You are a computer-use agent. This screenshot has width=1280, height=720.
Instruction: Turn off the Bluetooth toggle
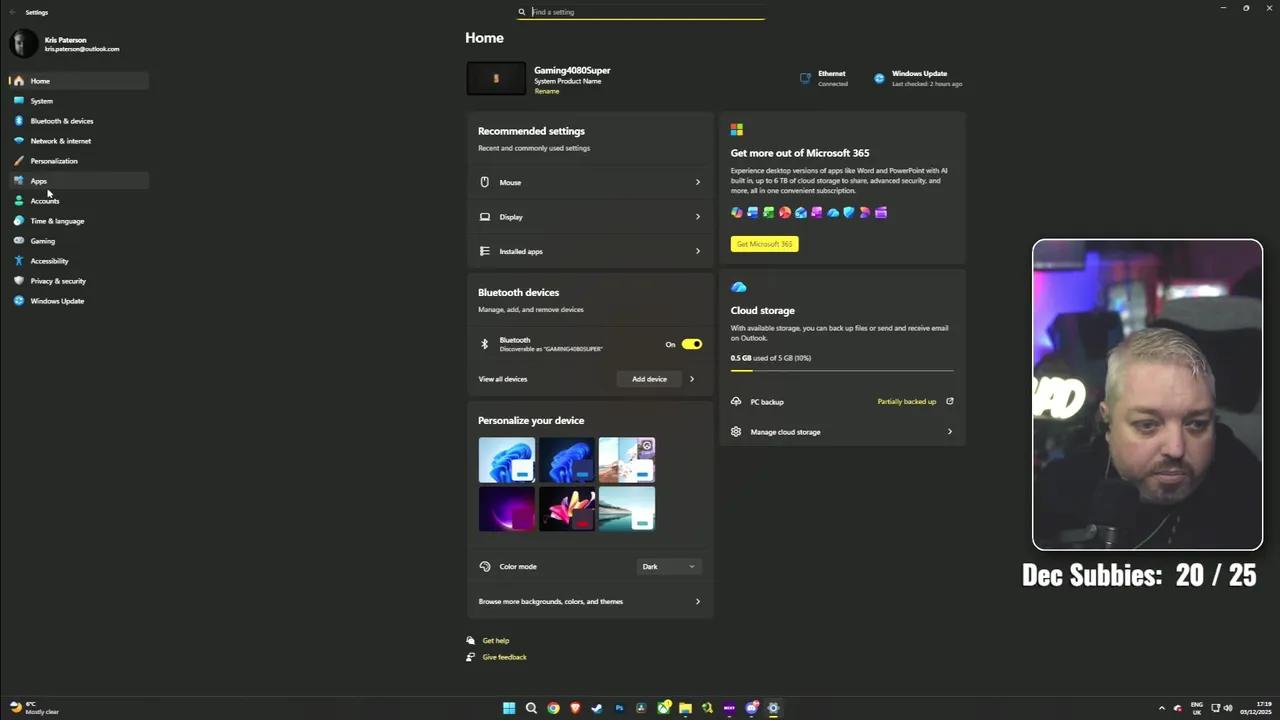692,344
